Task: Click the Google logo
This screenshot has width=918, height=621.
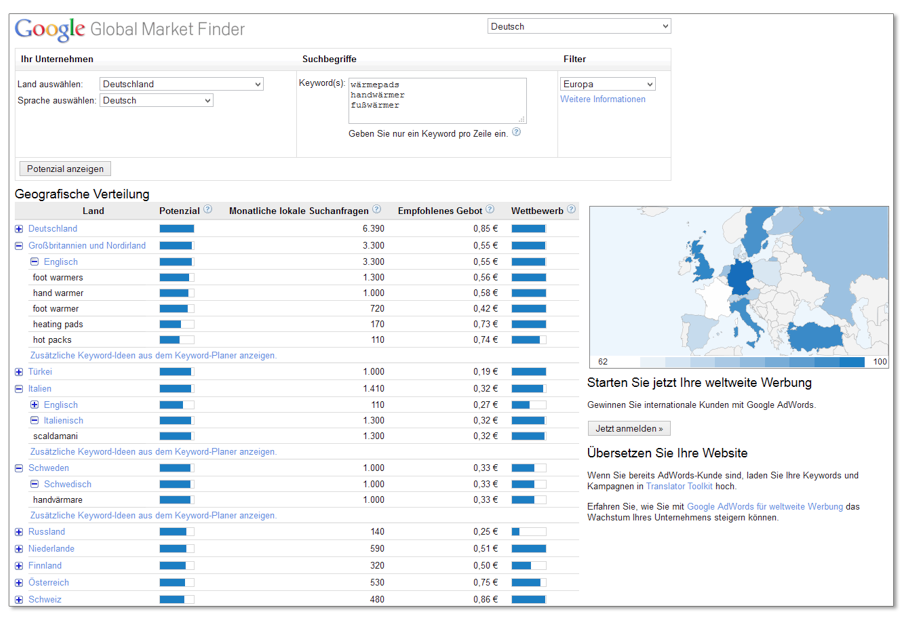Action: tap(50, 29)
